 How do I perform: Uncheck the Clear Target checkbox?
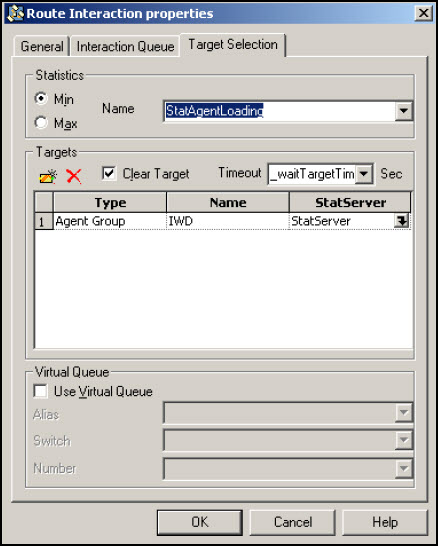[109, 173]
